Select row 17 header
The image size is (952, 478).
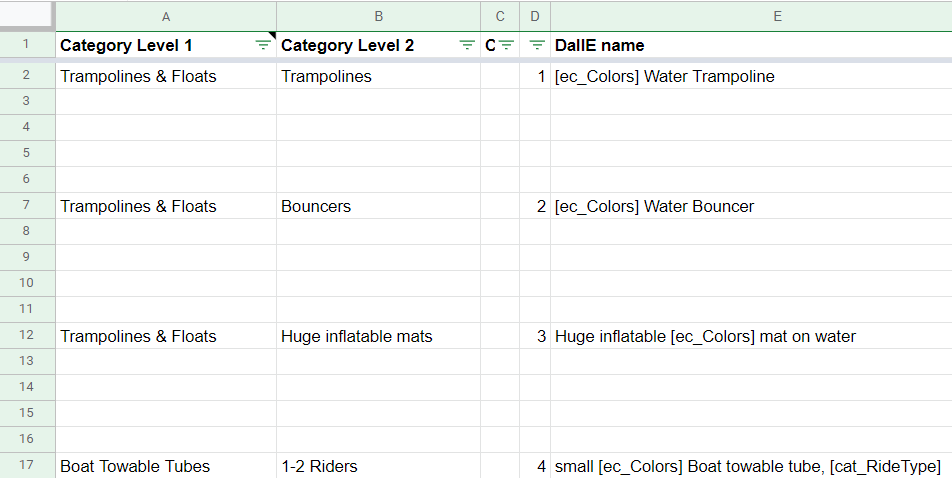(27, 465)
